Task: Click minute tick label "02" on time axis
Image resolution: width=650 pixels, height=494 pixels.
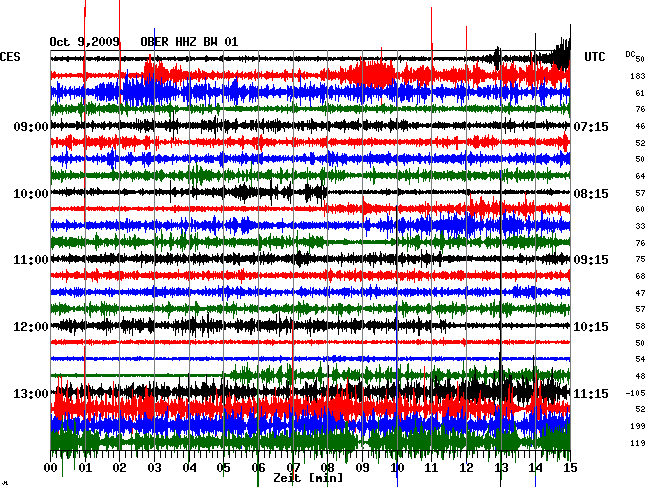Action: pos(119,468)
